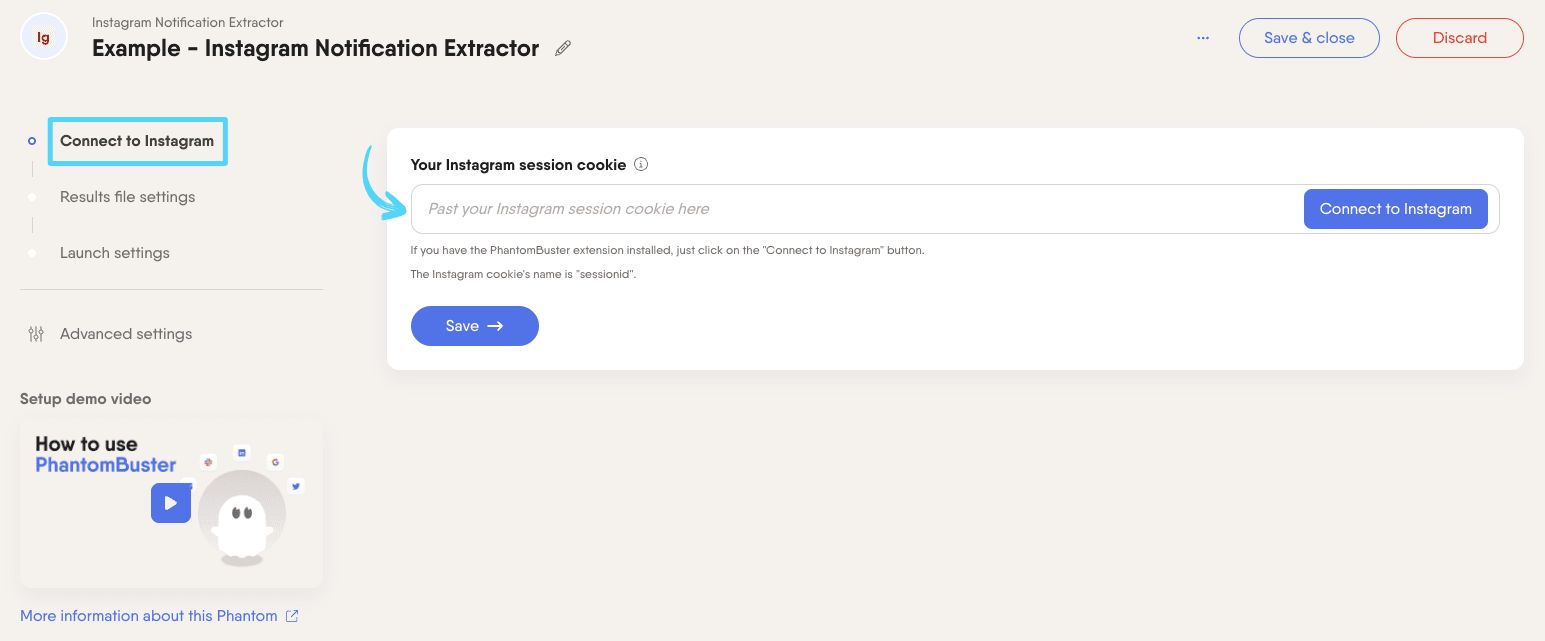Open the setup demo video thumbnail
Screen dimensions: 1545x641
[171, 503]
